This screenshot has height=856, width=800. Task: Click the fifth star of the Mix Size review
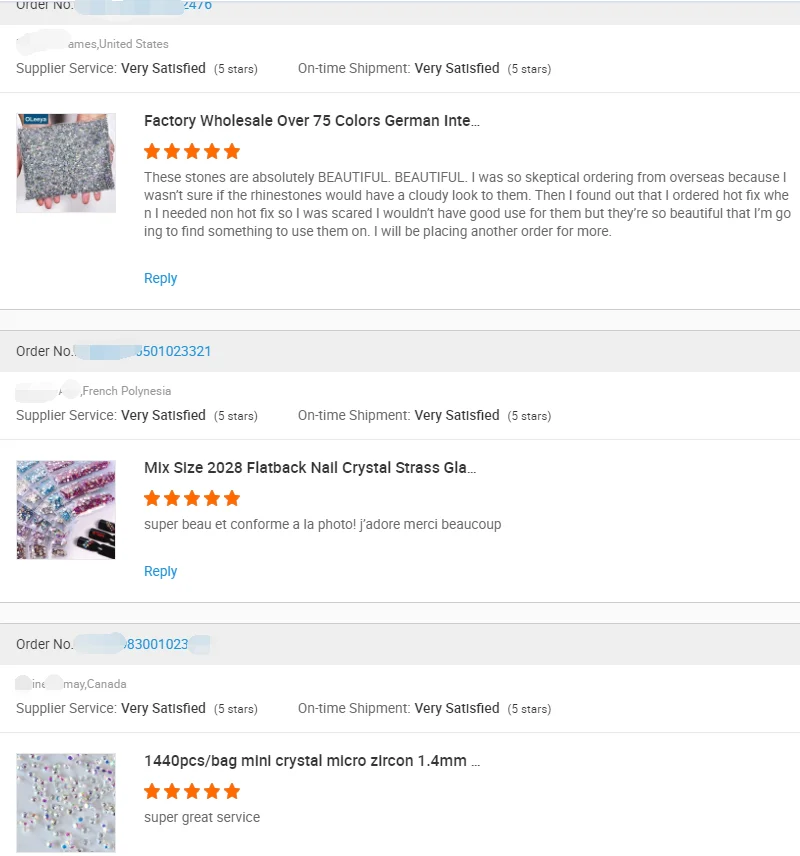pos(229,497)
